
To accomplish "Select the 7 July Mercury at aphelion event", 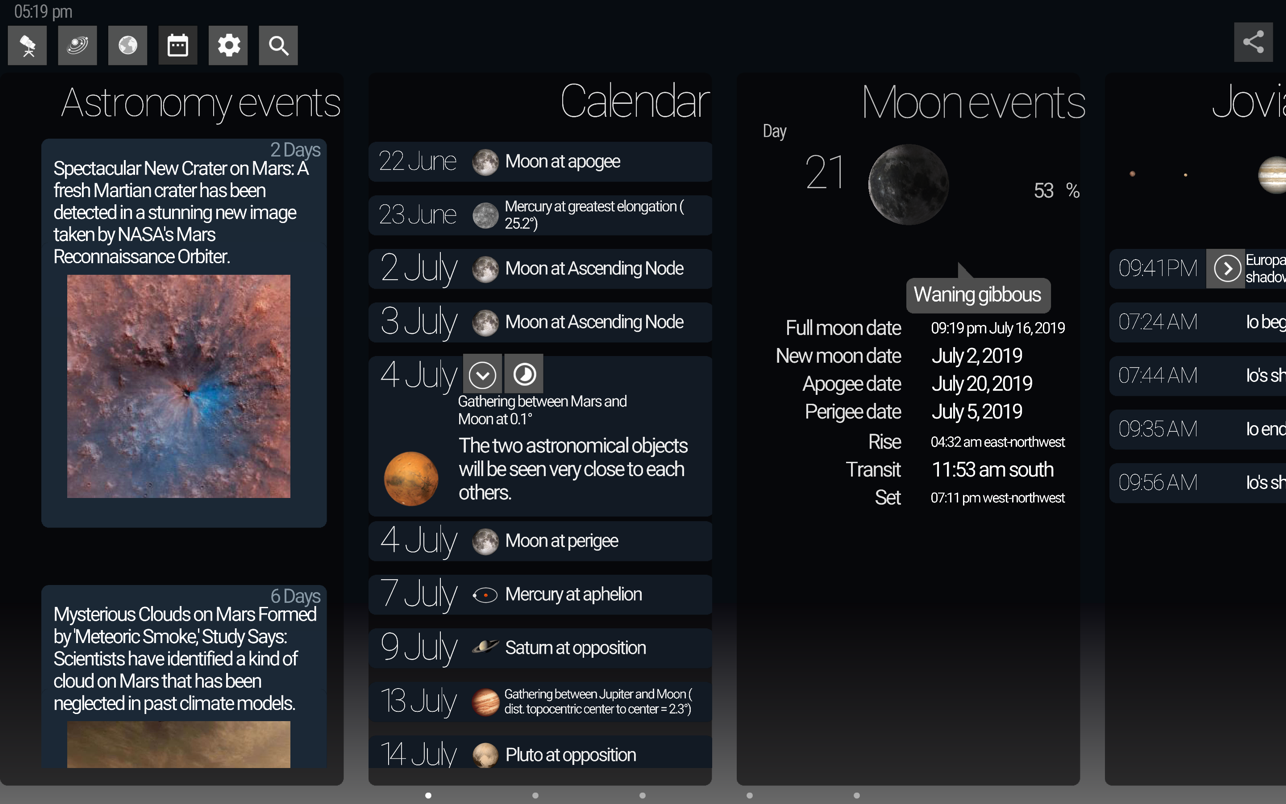I will coord(540,594).
